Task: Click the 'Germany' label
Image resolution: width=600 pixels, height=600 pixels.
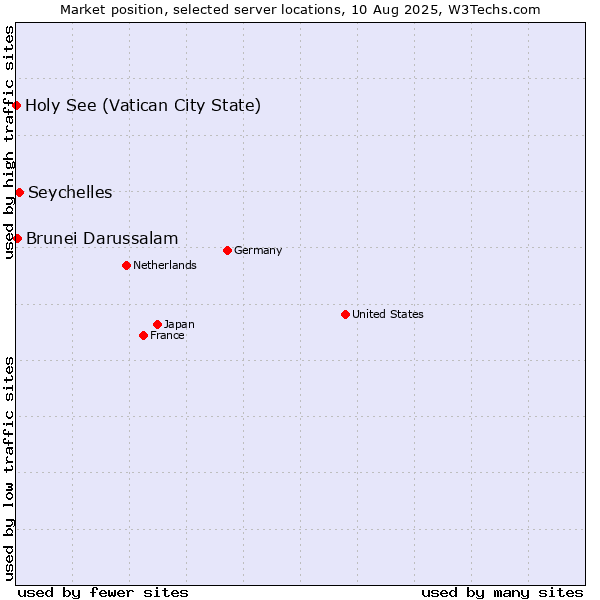Action: [x=258, y=251]
